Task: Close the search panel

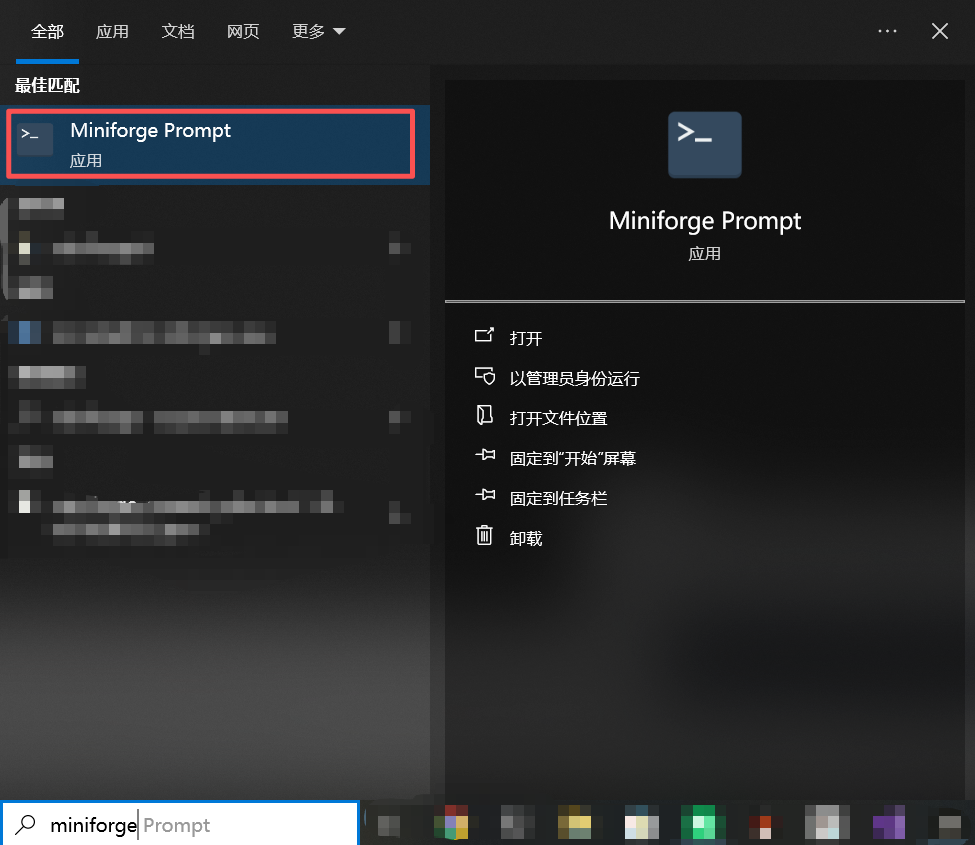Action: click(940, 31)
